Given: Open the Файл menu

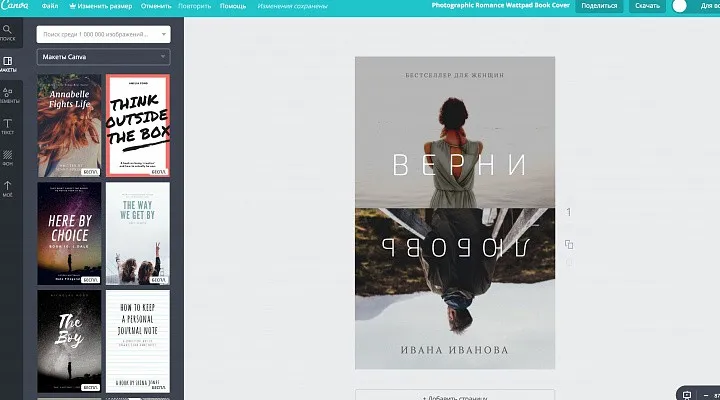Looking at the screenshot, I should coord(50,6).
